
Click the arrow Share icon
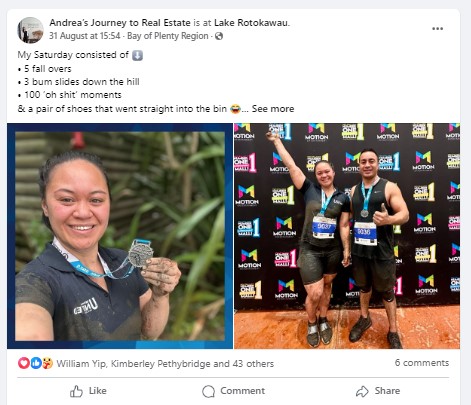coord(362,391)
